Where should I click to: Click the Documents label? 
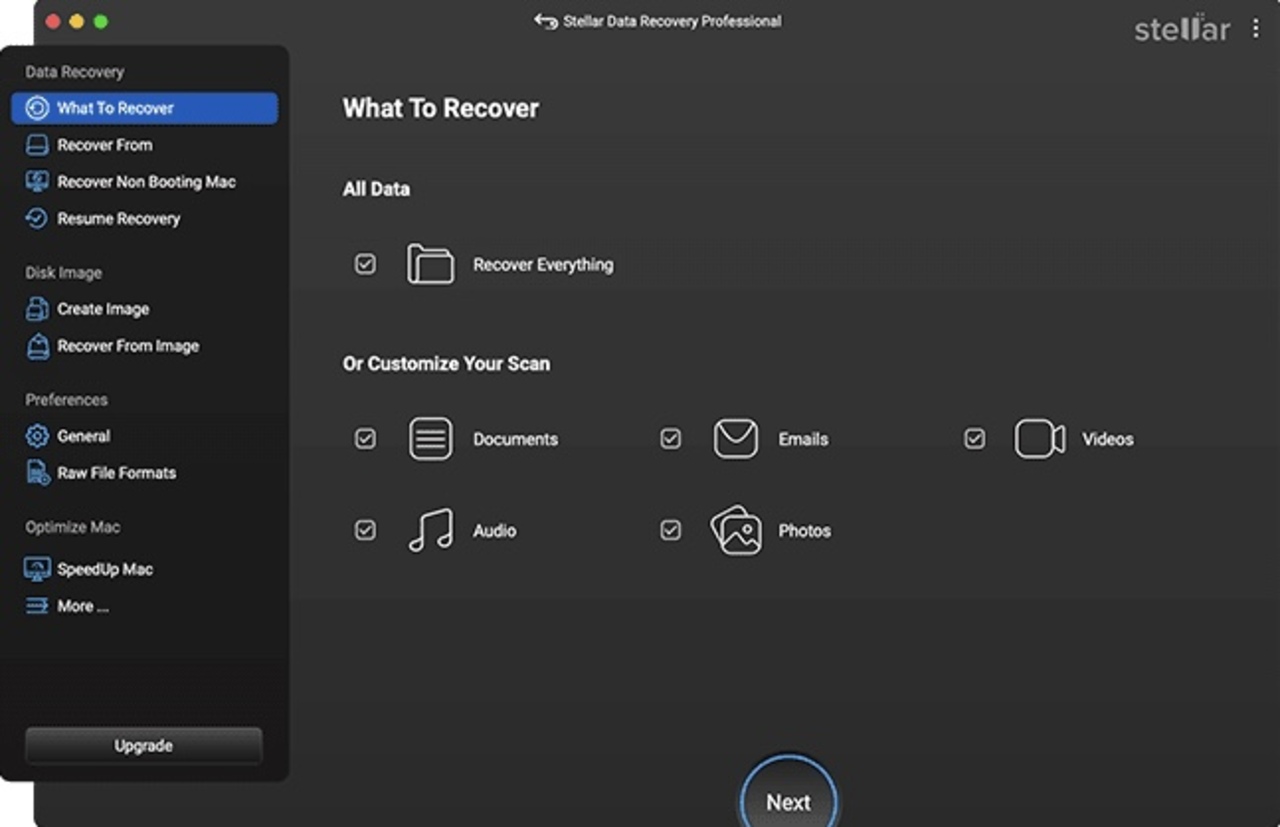point(516,439)
